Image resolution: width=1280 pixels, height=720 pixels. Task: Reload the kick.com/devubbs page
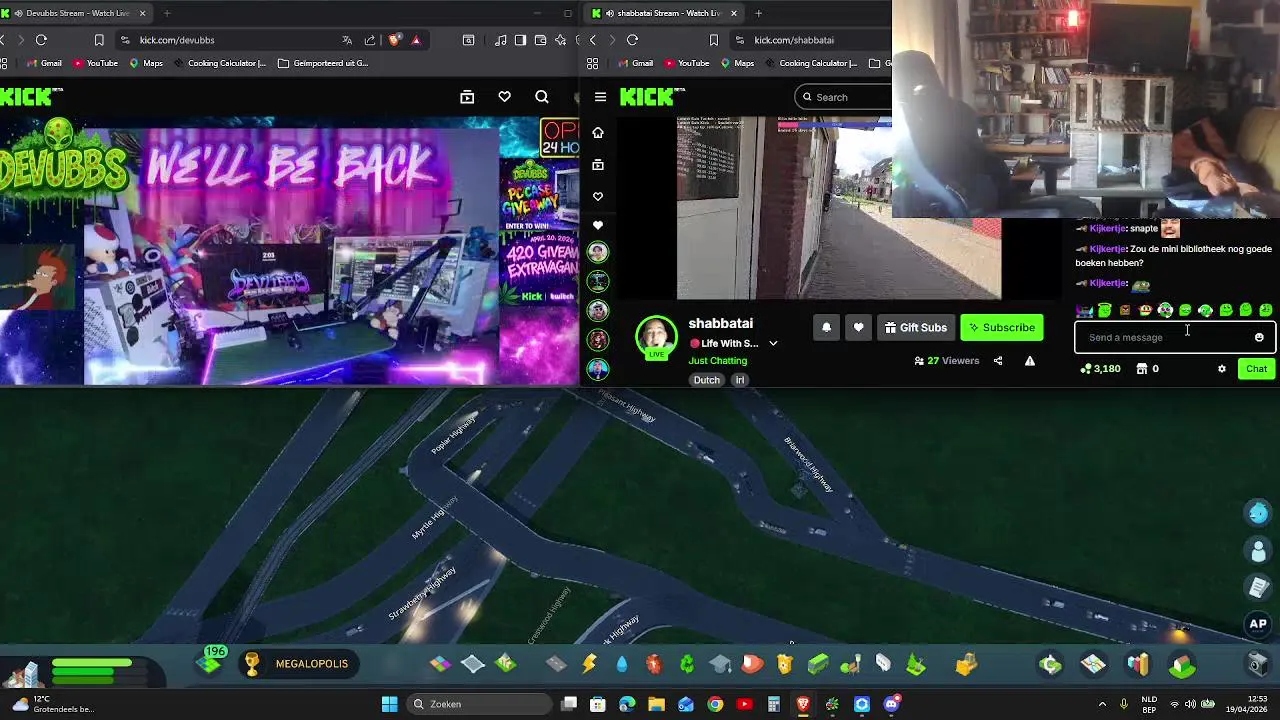point(41,40)
